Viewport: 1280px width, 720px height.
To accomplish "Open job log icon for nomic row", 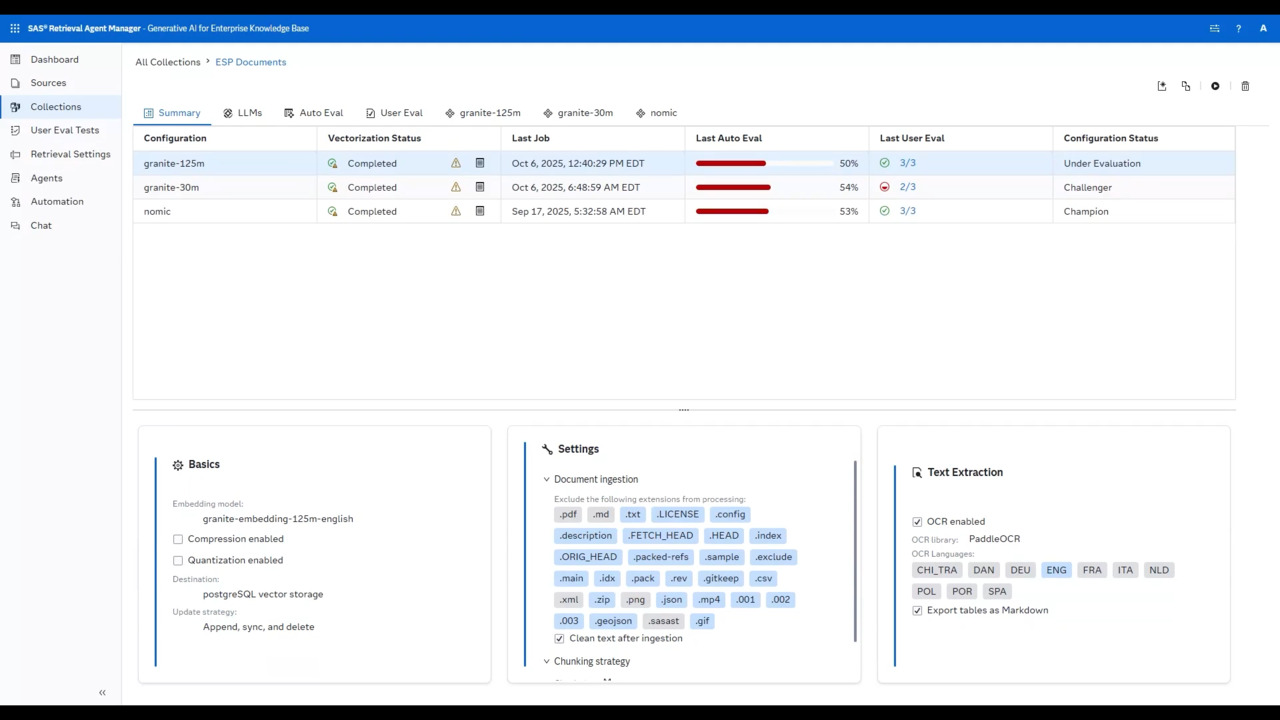I will click(x=480, y=211).
